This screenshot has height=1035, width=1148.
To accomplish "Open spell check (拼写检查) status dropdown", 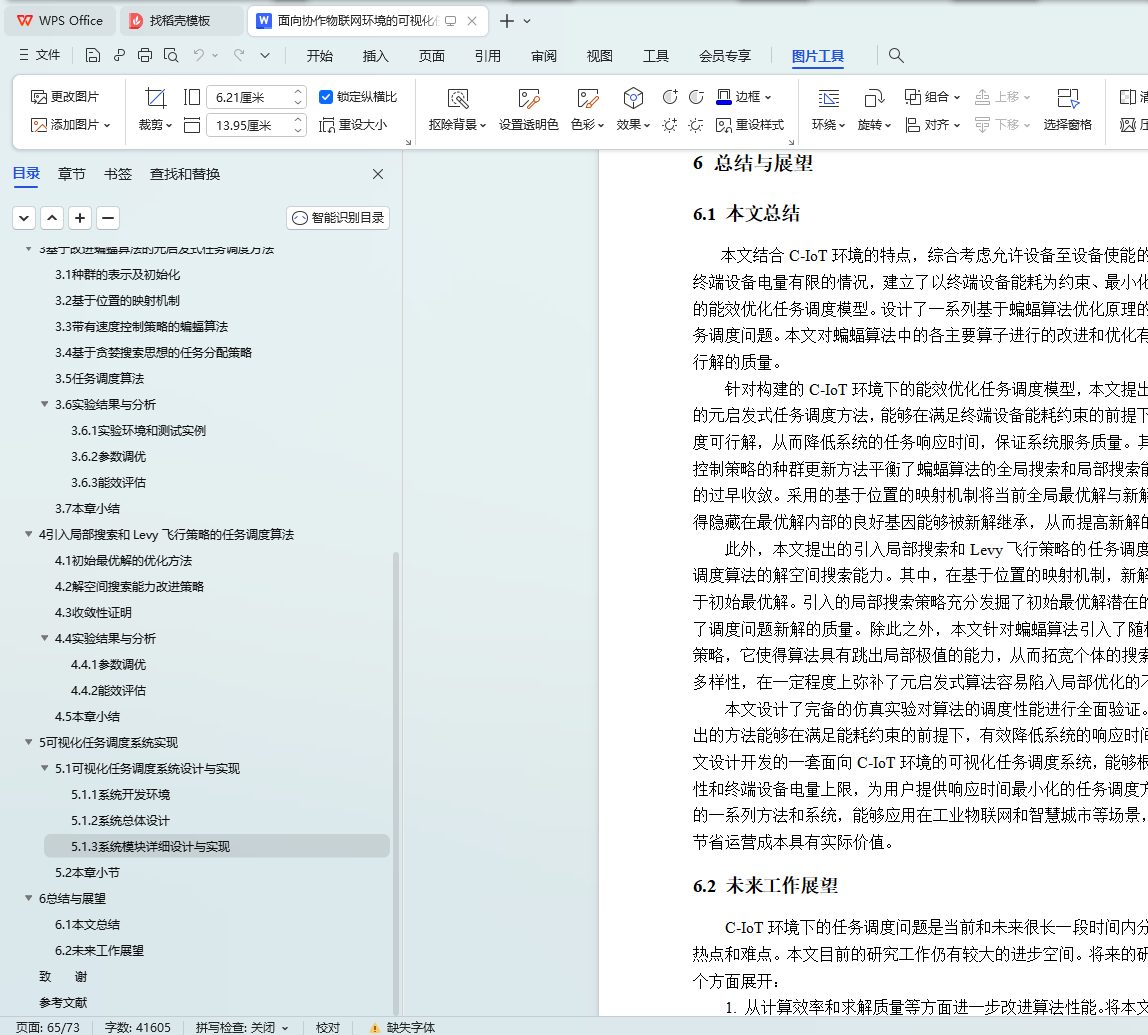I will click(242, 1028).
